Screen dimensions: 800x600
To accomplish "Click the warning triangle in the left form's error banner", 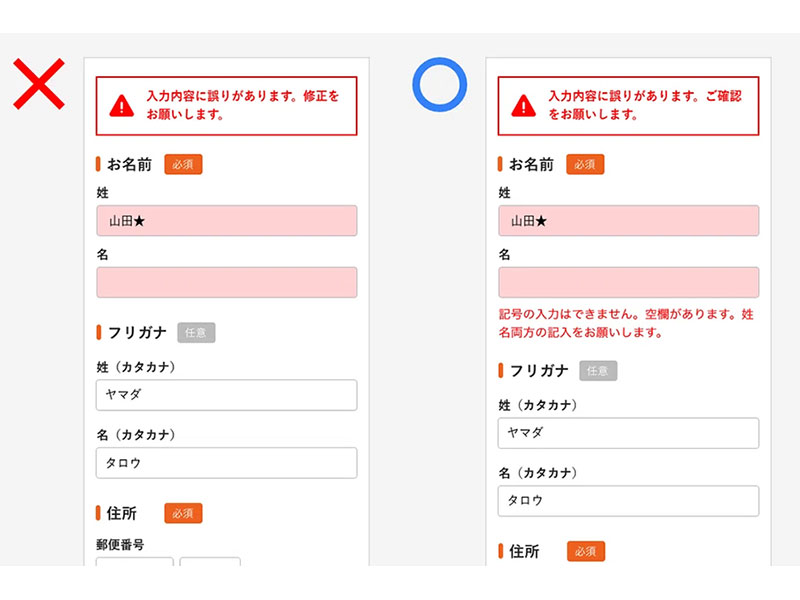I will pyautogui.click(x=122, y=105).
